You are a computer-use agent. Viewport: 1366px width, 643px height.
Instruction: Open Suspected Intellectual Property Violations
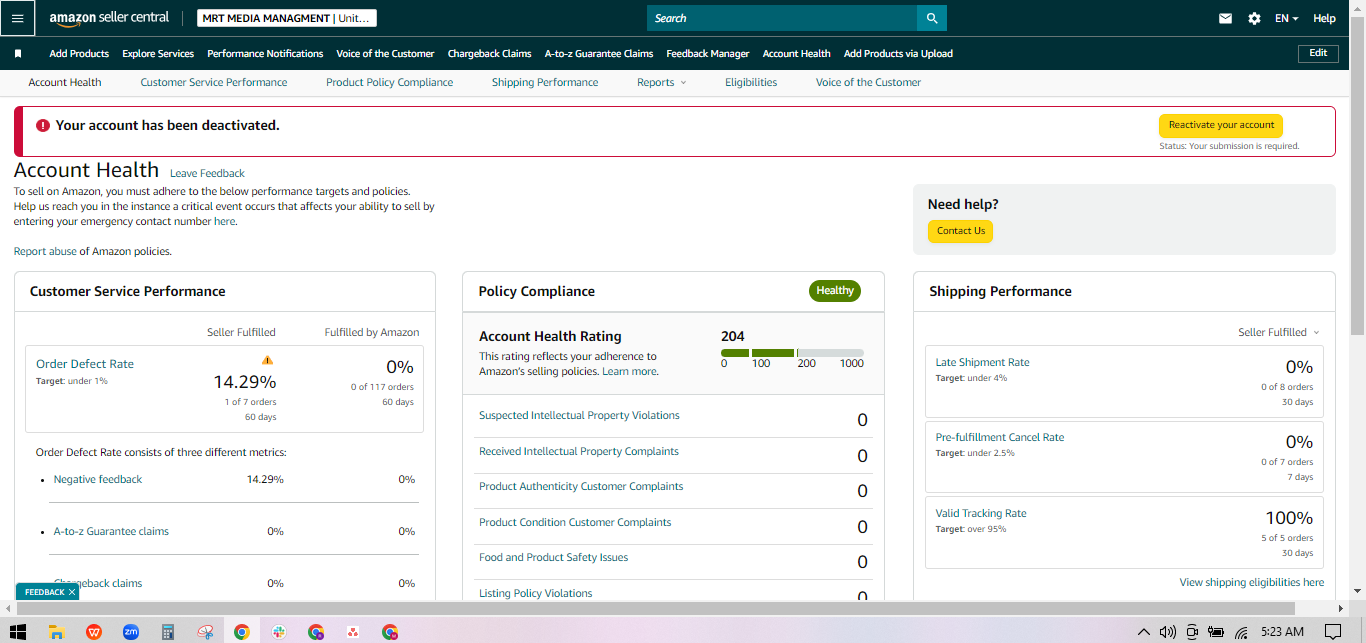(579, 415)
